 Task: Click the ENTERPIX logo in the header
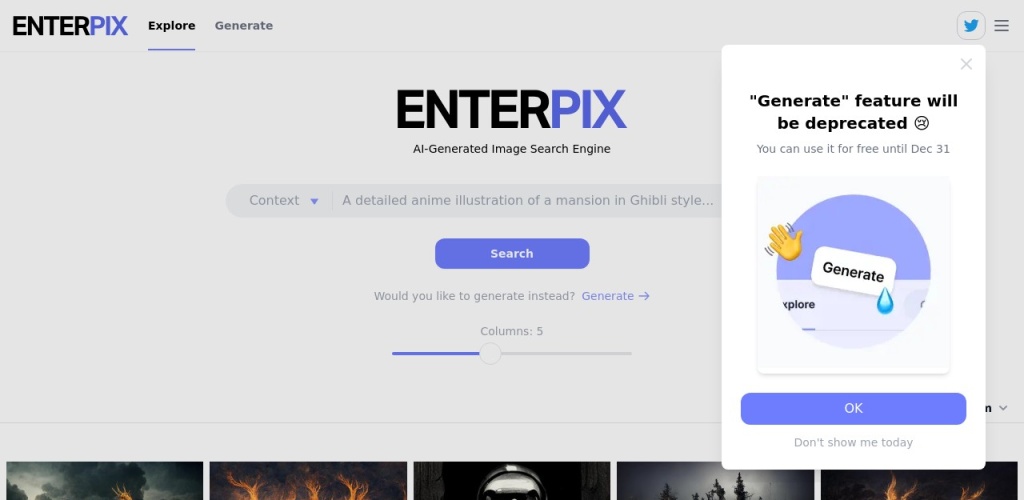coord(70,26)
